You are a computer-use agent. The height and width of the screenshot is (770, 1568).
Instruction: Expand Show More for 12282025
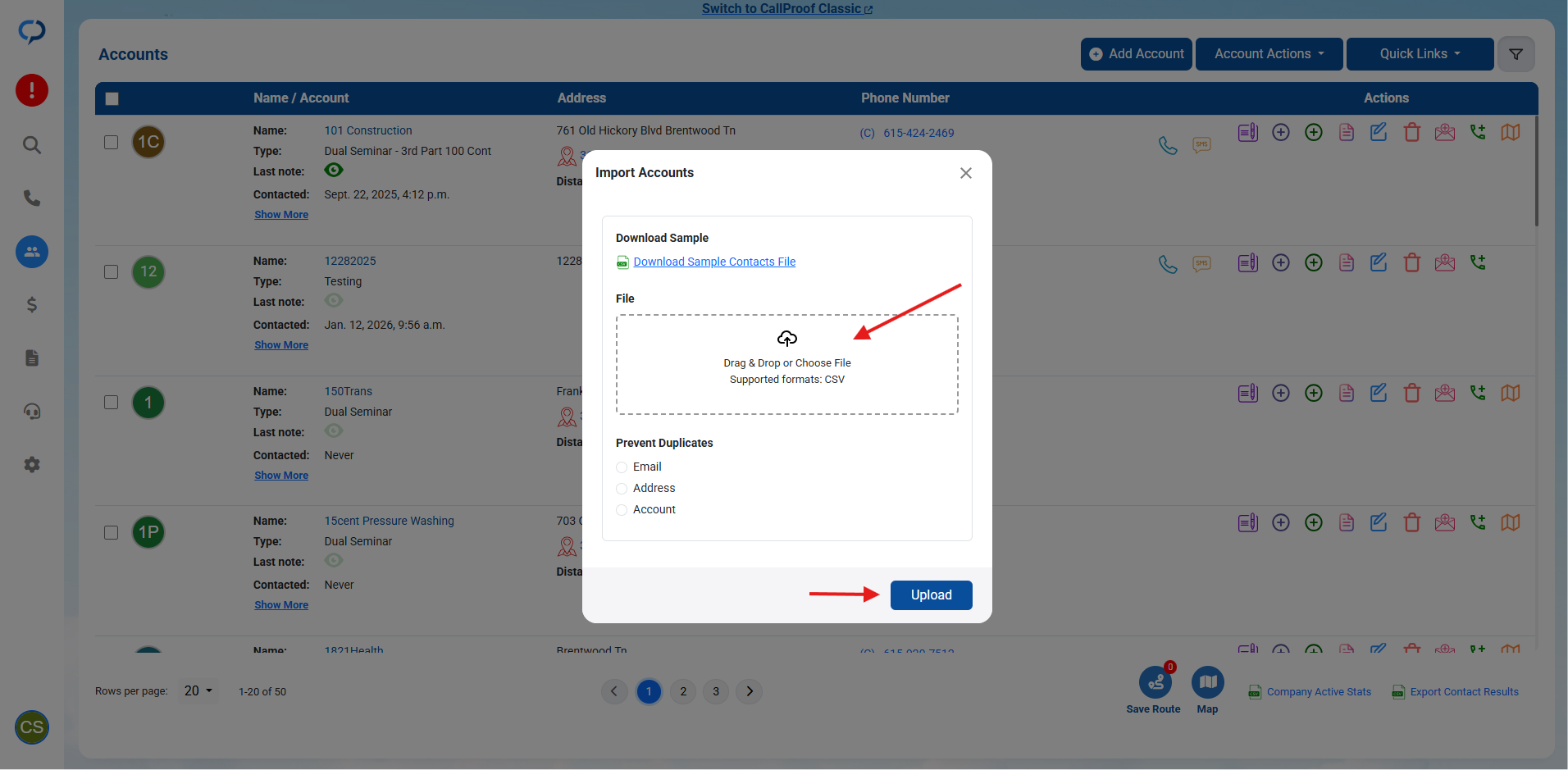281,345
